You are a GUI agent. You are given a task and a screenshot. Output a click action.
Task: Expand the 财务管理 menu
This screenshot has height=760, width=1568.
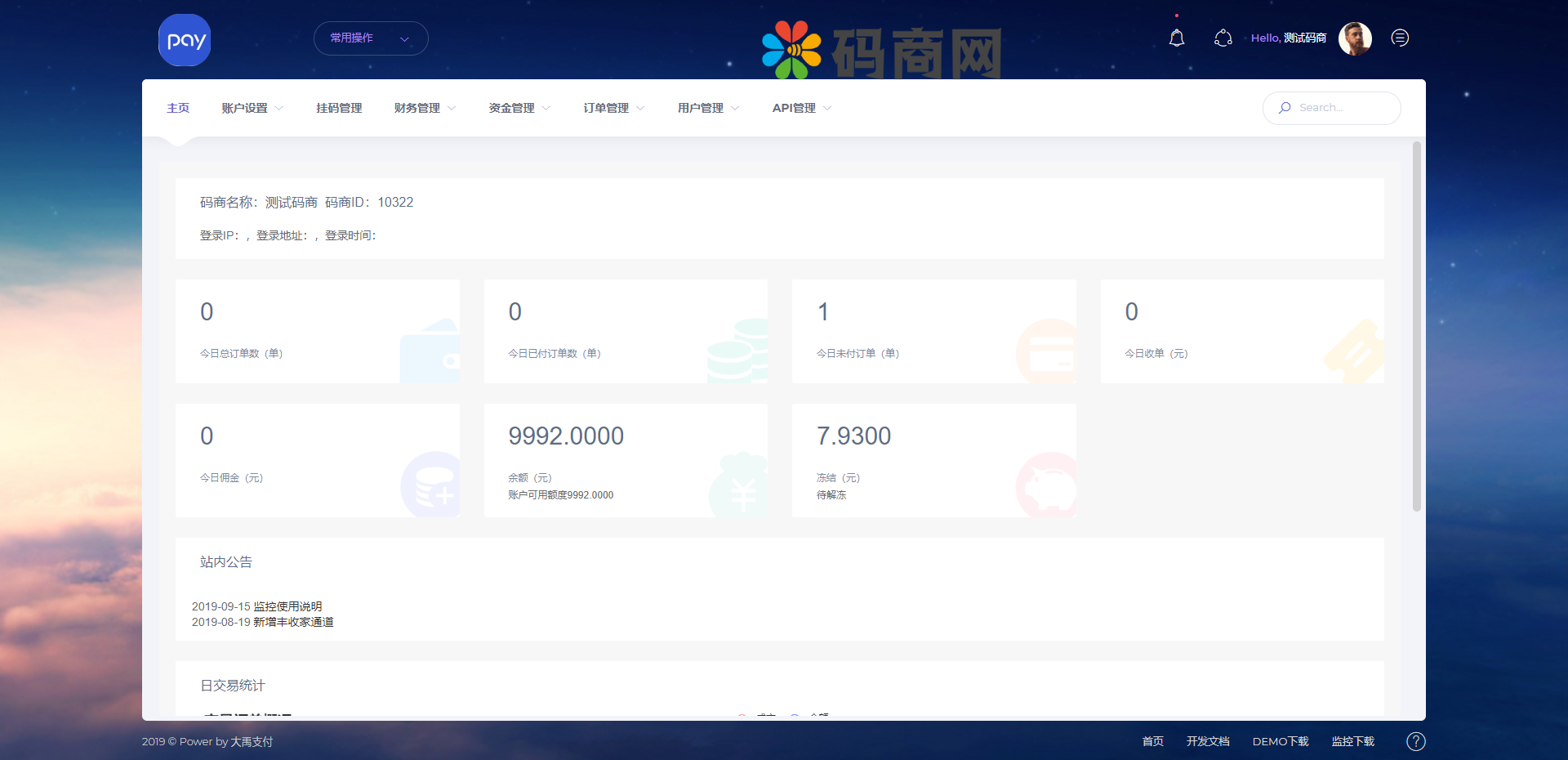click(x=425, y=108)
